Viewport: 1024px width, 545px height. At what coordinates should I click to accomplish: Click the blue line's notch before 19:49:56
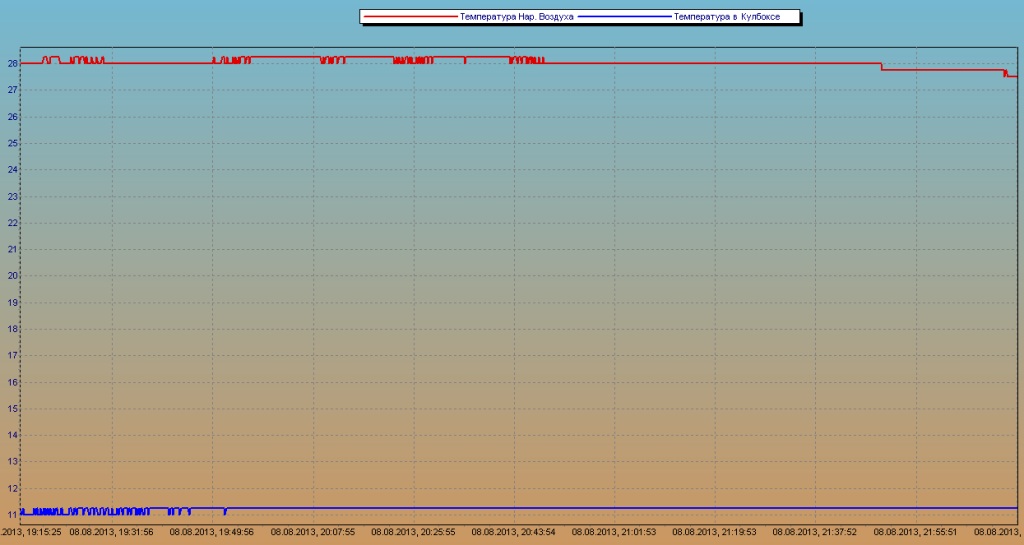coord(225,511)
